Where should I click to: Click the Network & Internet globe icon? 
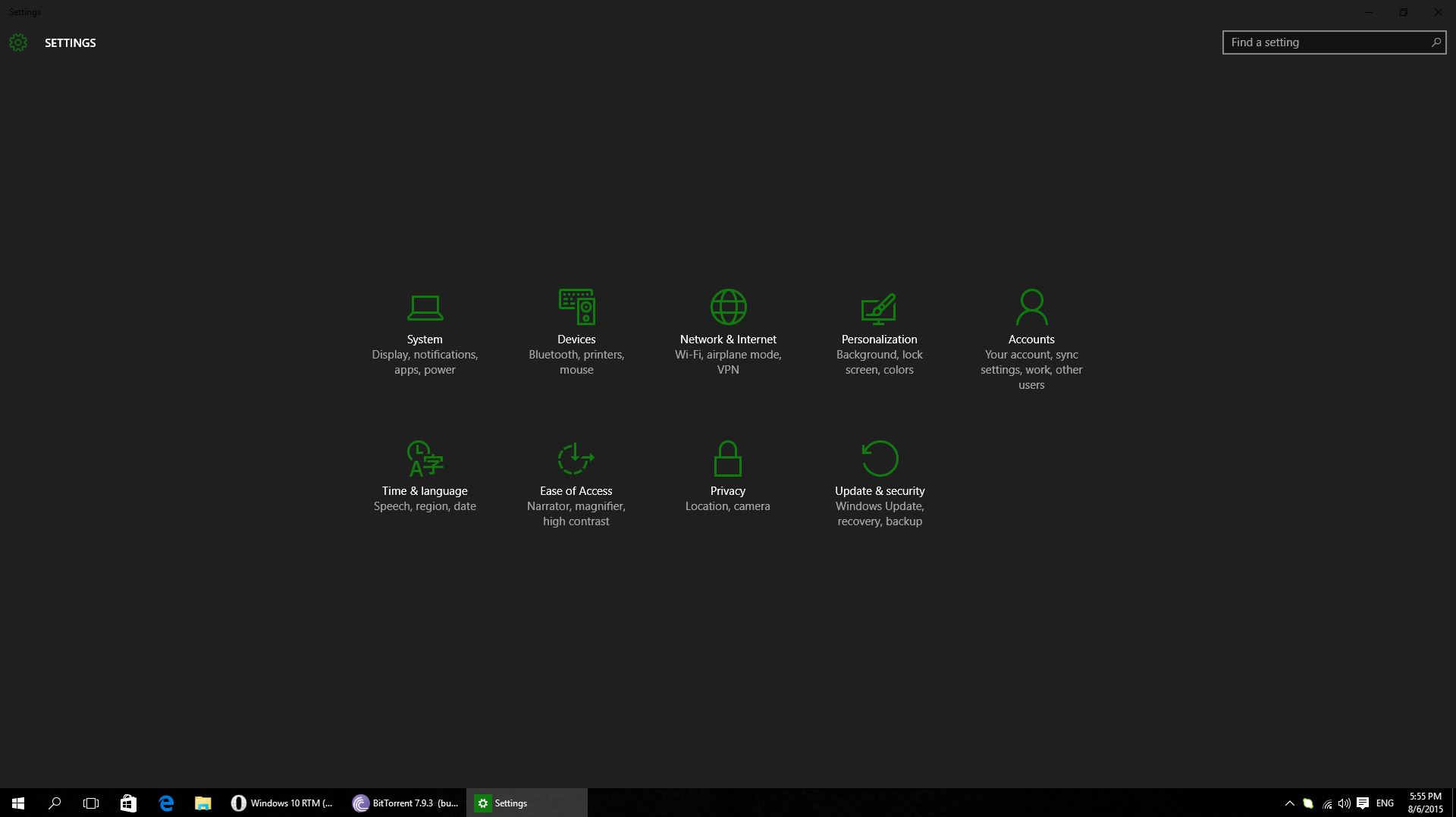tap(728, 307)
